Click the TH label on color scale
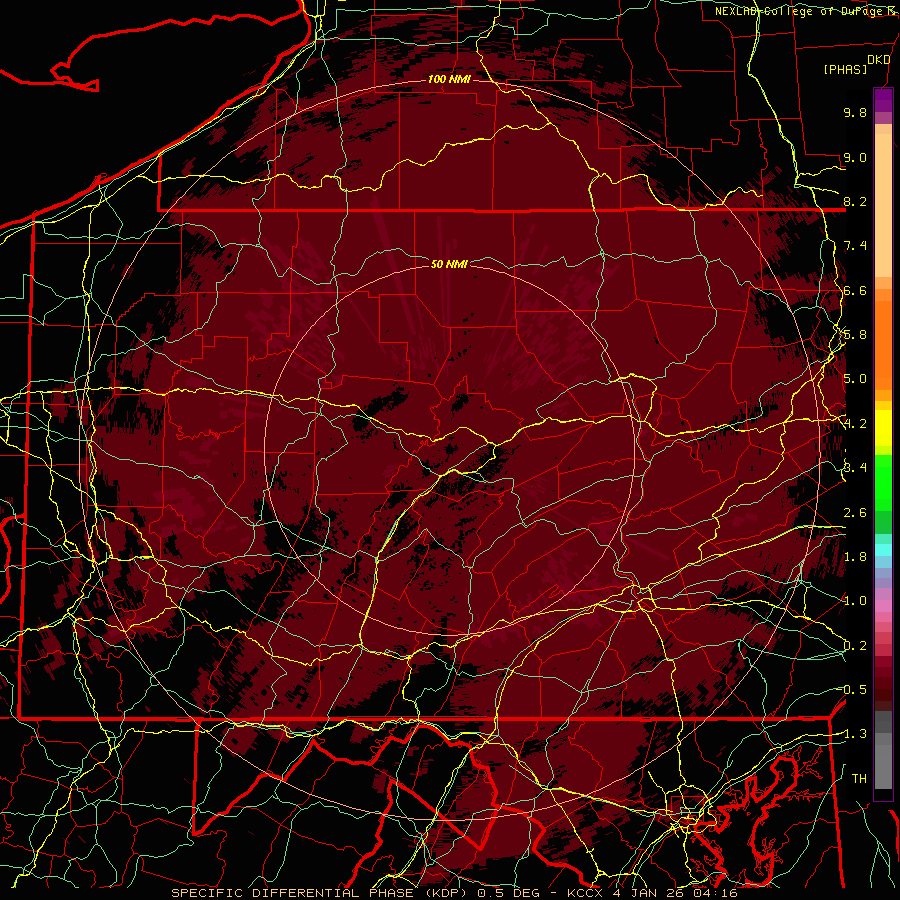The image size is (900, 900). 859,778
